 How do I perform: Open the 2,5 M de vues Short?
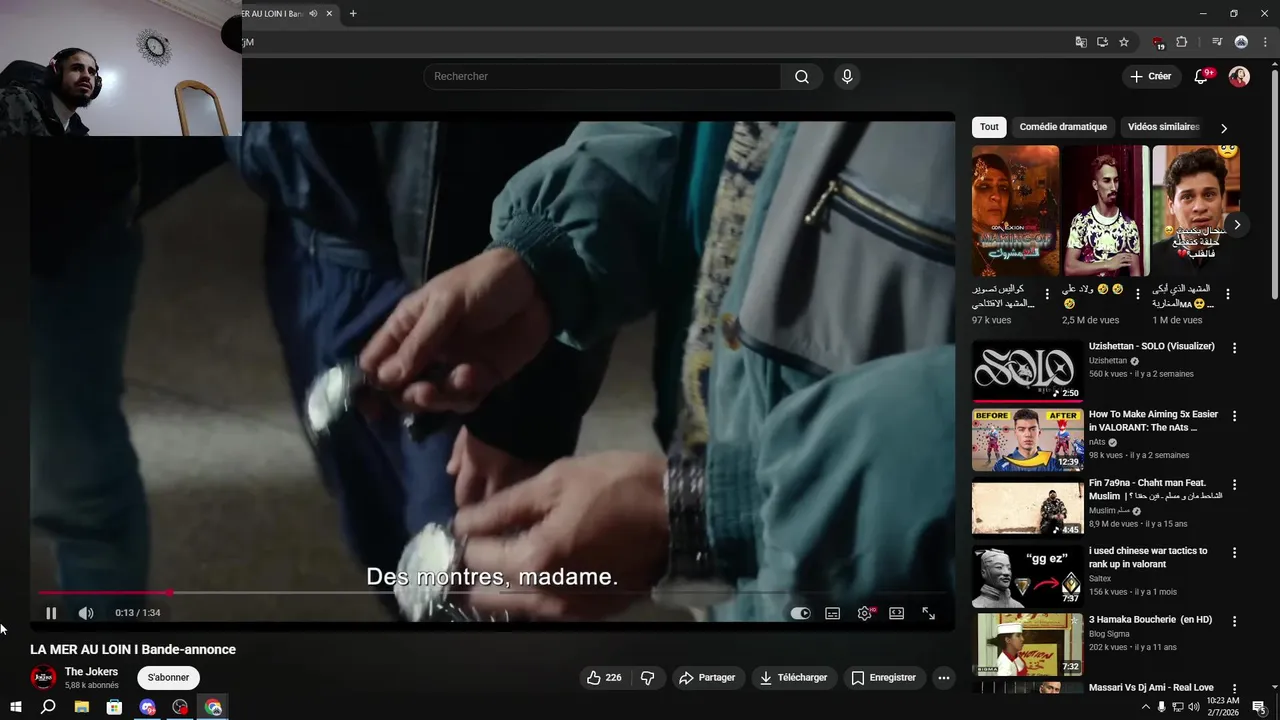(1105, 211)
